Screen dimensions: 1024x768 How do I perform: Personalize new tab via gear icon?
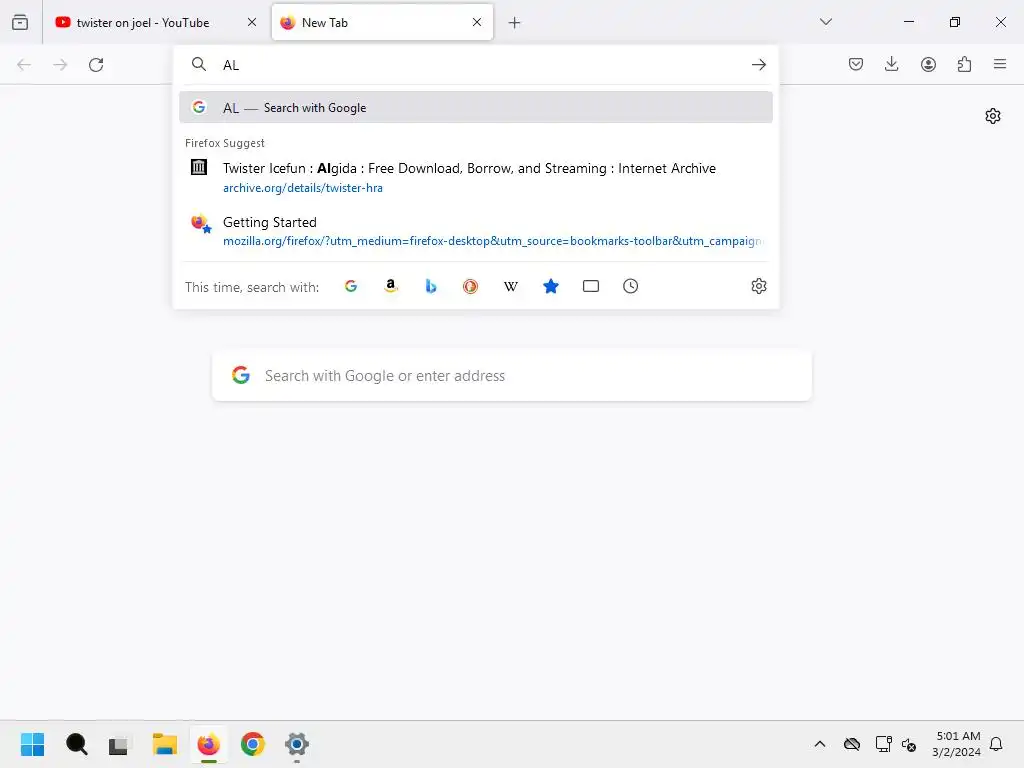[993, 116]
